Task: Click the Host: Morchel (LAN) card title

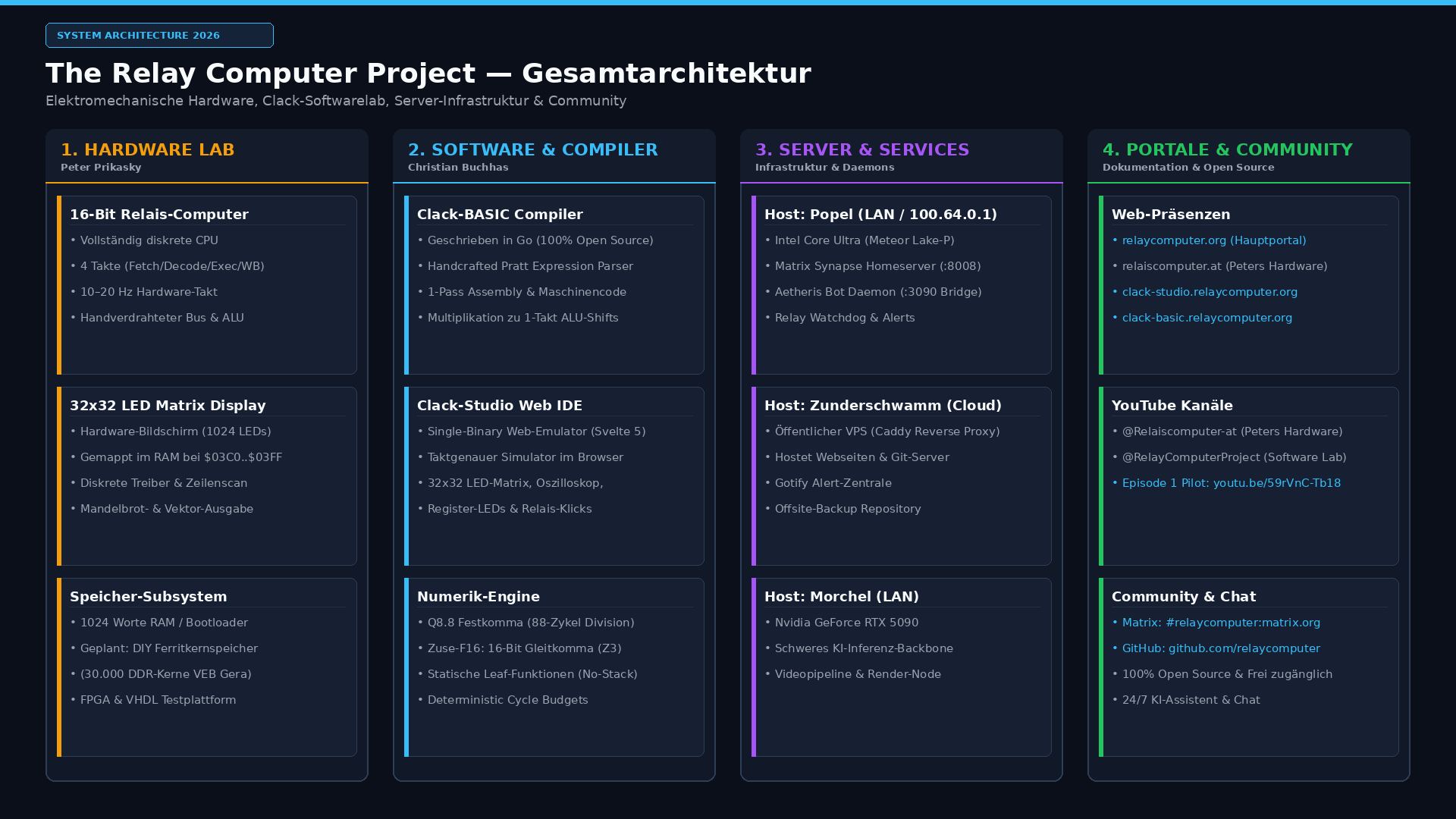Action: point(842,597)
